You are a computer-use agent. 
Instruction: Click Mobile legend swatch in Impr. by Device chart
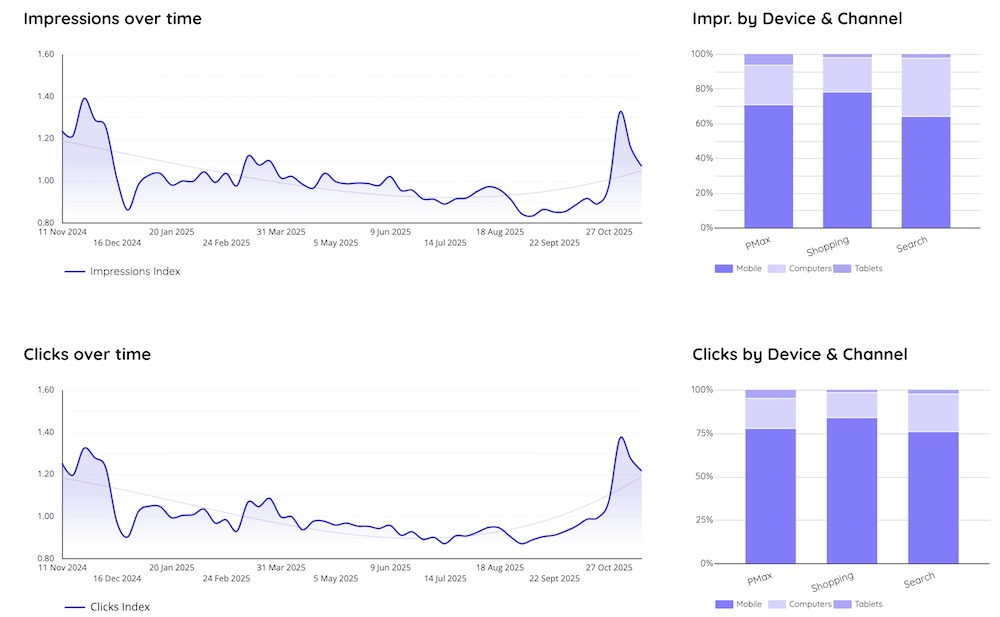pyautogui.click(x=723, y=268)
